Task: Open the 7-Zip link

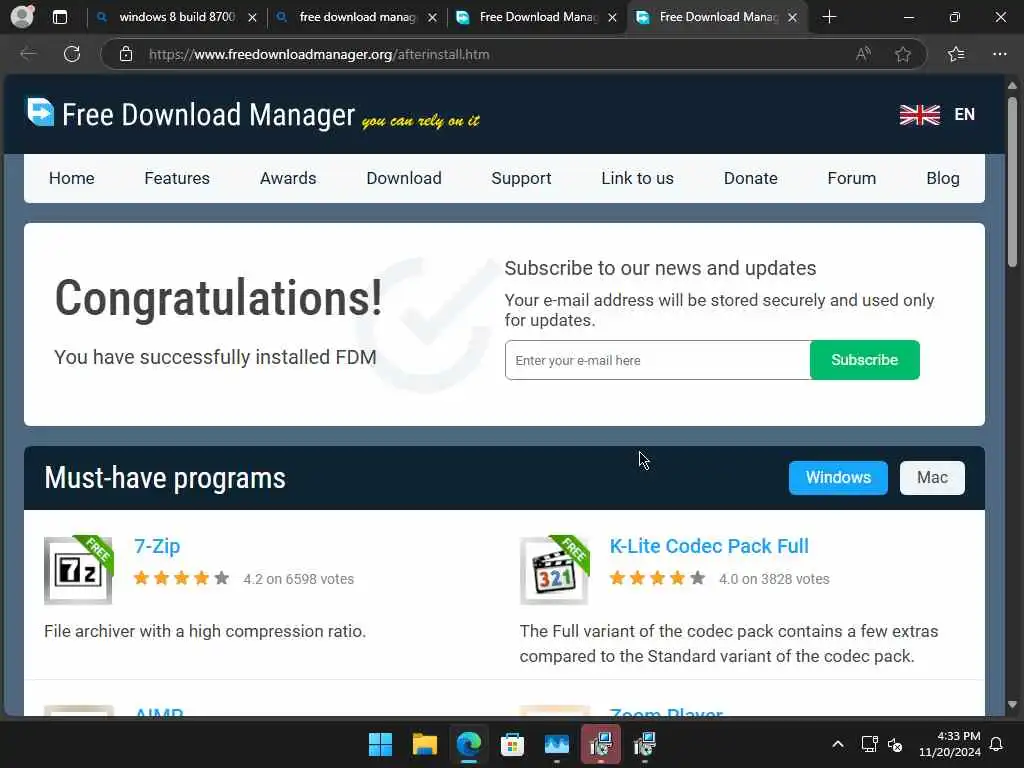Action: 157,546
